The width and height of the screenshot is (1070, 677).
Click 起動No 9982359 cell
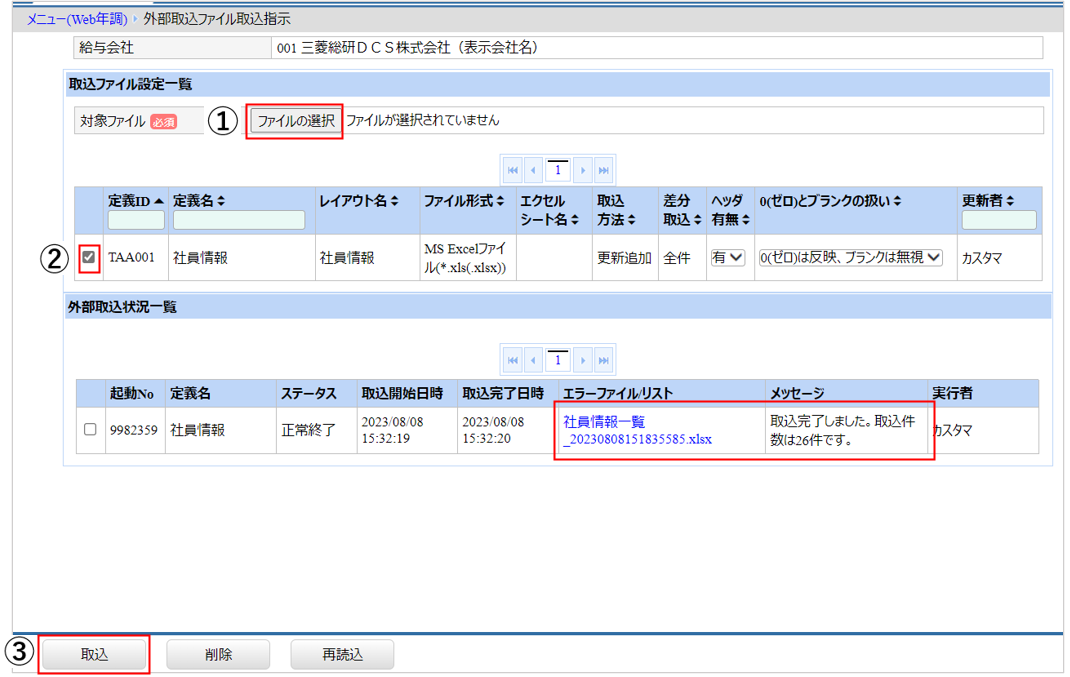(134, 430)
